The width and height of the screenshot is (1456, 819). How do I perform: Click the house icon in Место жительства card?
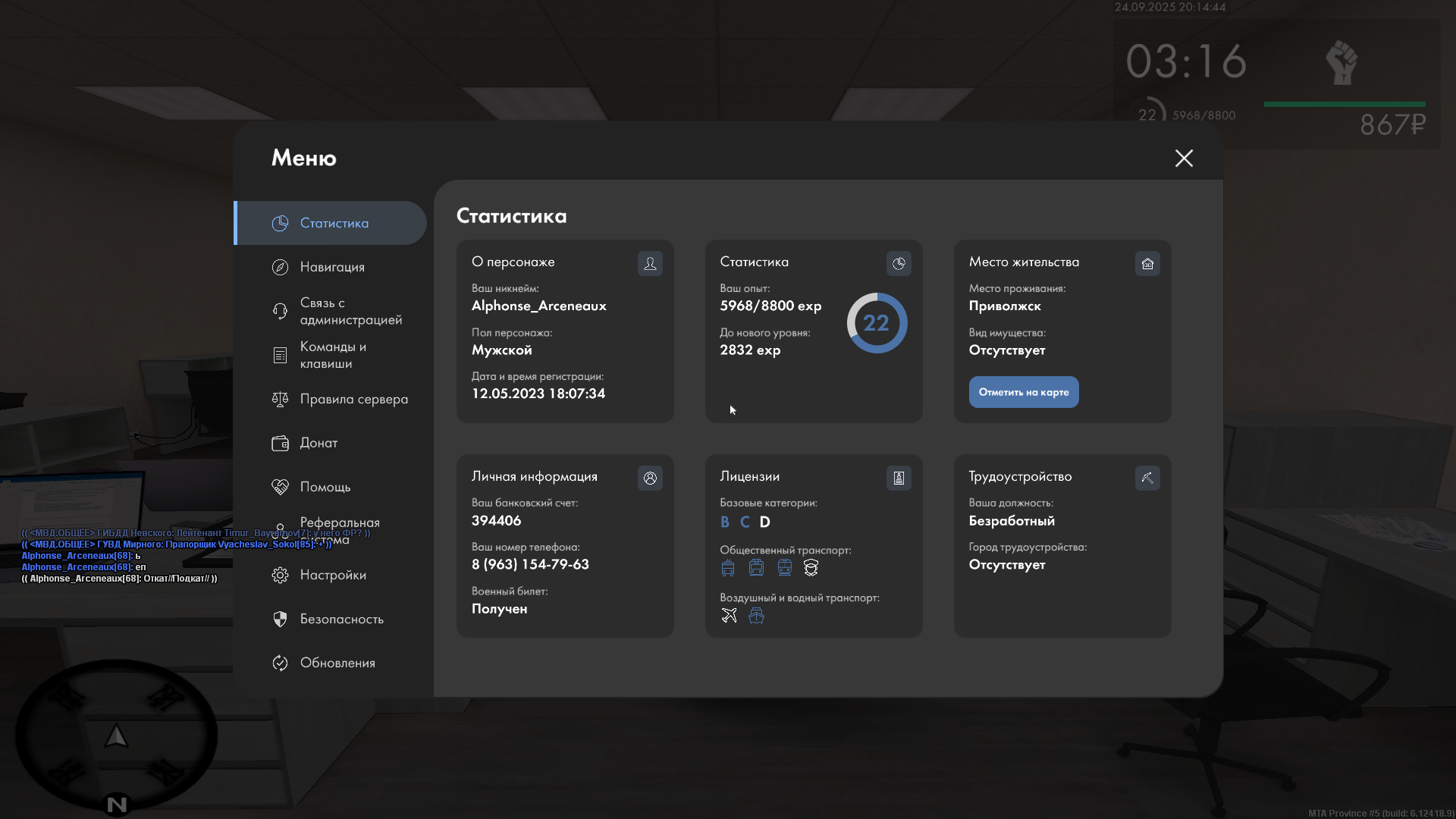(1147, 264)
